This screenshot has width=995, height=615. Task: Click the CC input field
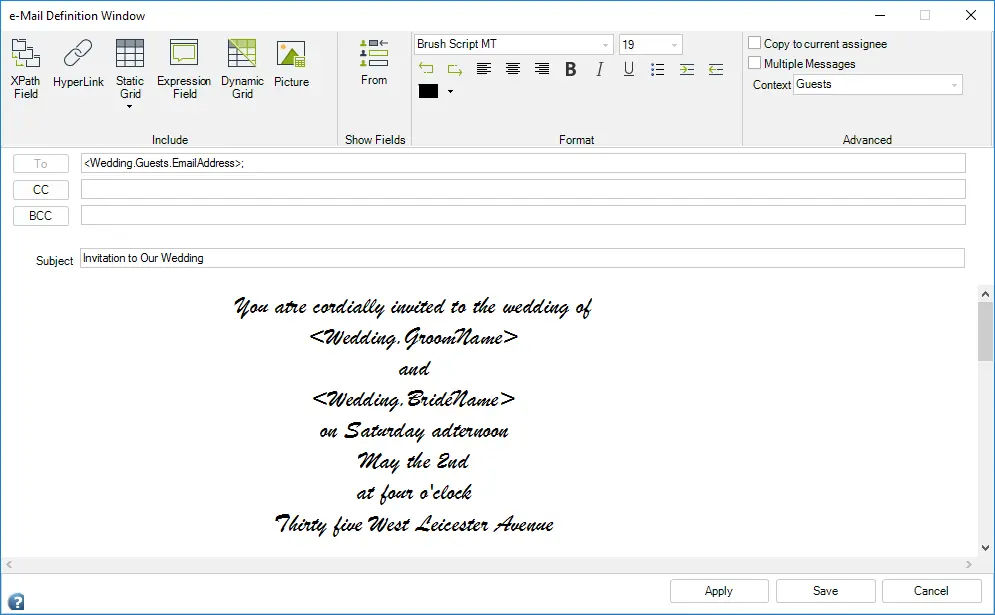pyautogui.click(x=523, y=189)
